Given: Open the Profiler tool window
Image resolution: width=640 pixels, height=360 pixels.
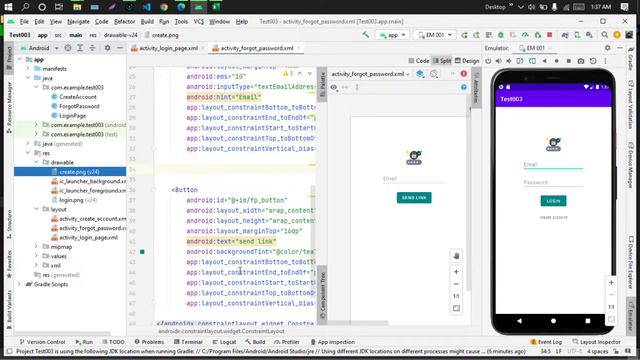Looking at the screenshot, I should pos(287,342).
